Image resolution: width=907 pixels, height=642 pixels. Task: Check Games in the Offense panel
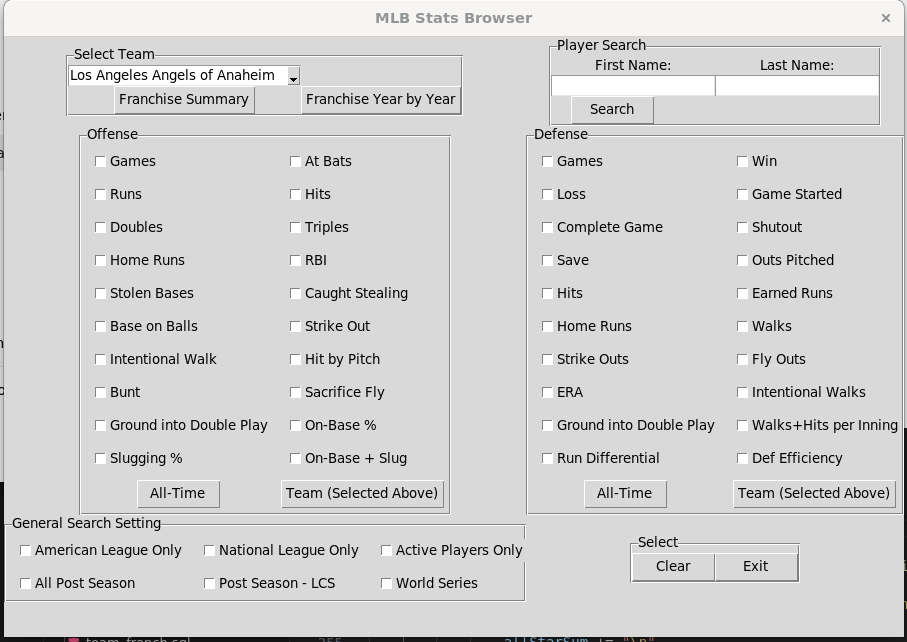pos(100,161)
